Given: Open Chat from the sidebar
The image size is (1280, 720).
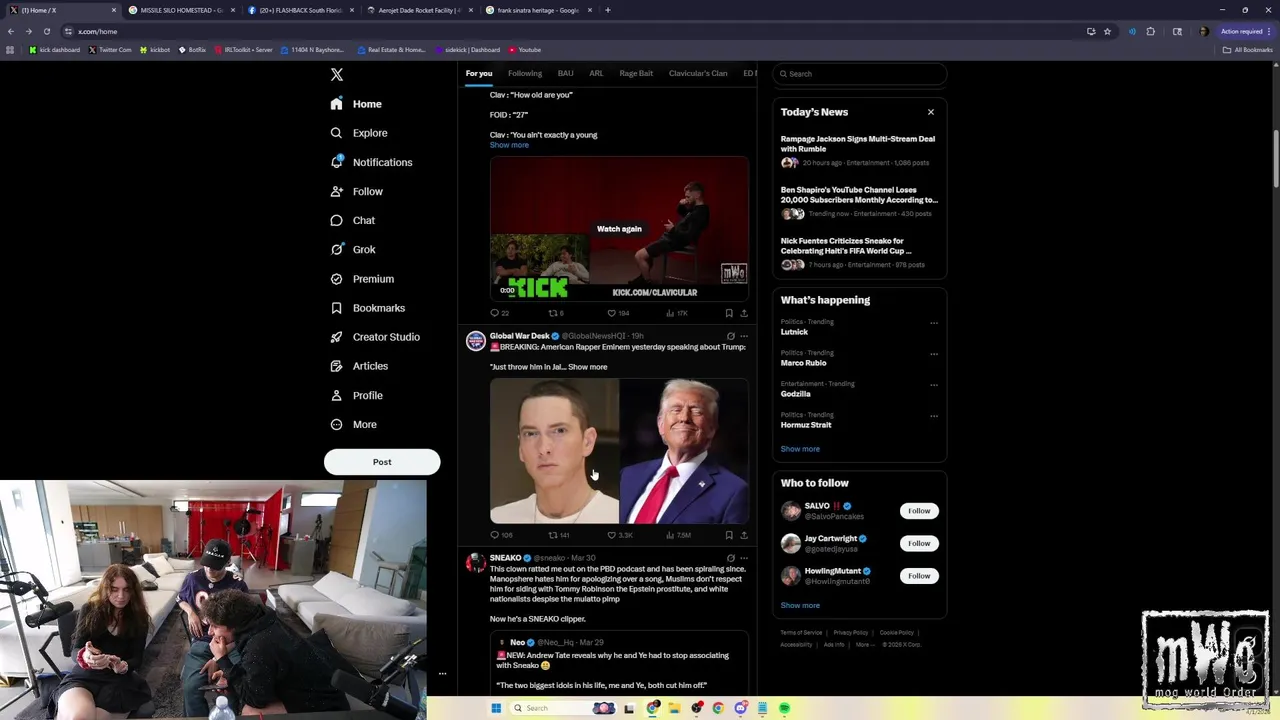Looking at the screenshot, I should (x=353, y=220).
